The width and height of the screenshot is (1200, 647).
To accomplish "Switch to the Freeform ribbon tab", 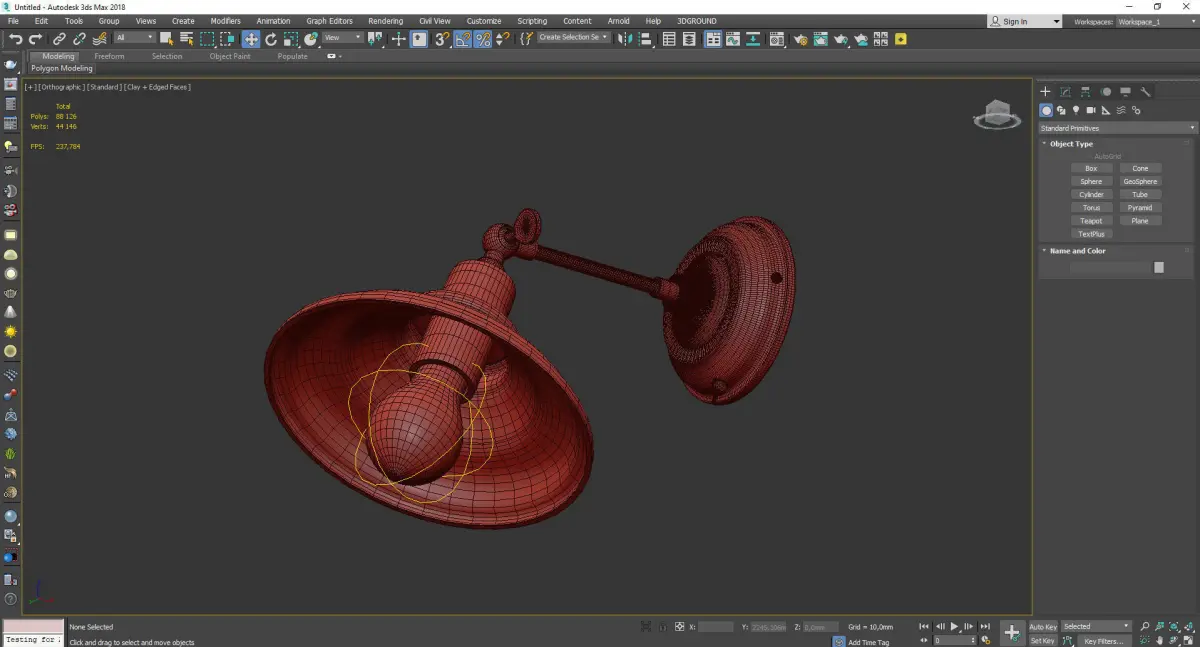I will (x=109, y=56).
